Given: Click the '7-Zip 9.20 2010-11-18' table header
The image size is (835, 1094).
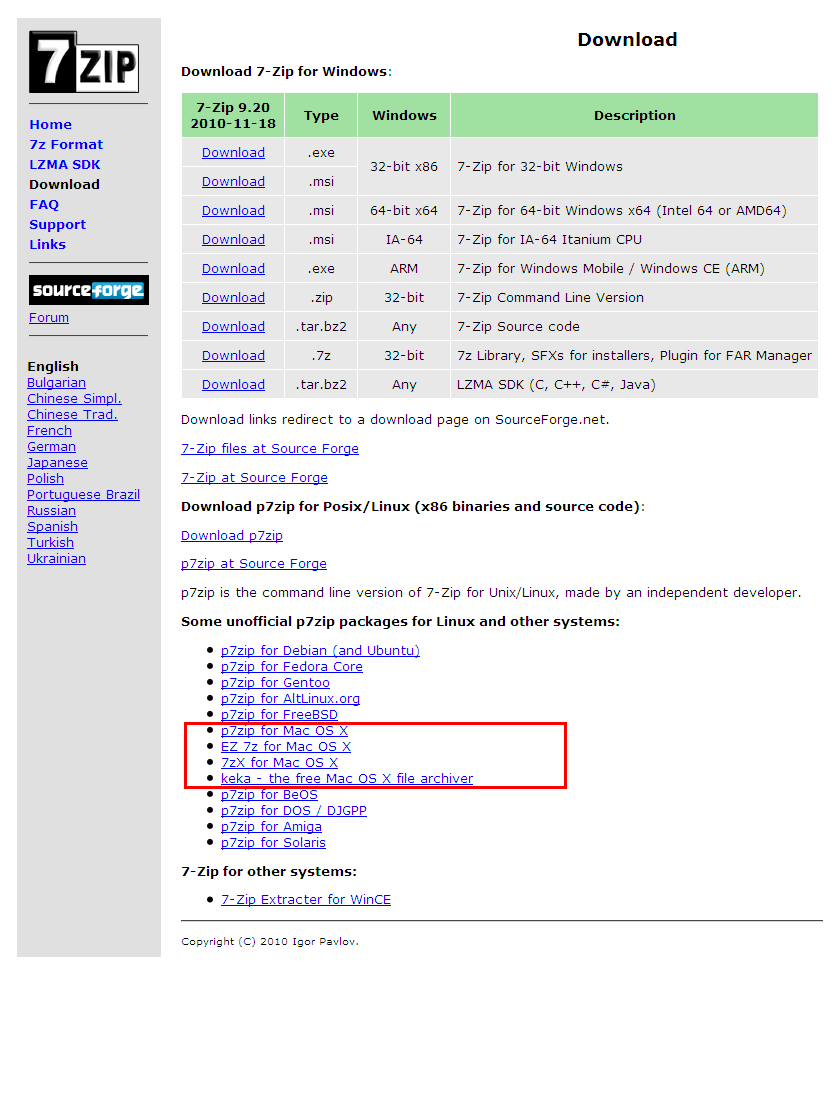Looking at the screenshot, I should [233, 116].
